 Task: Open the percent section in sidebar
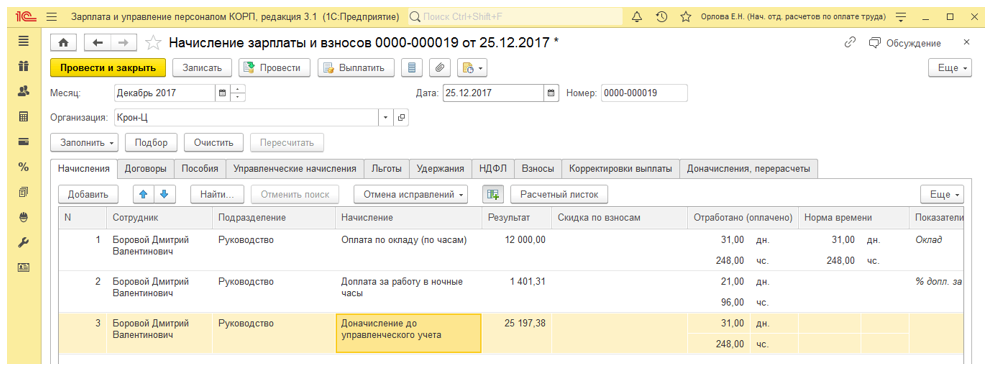tap(23, 167)
